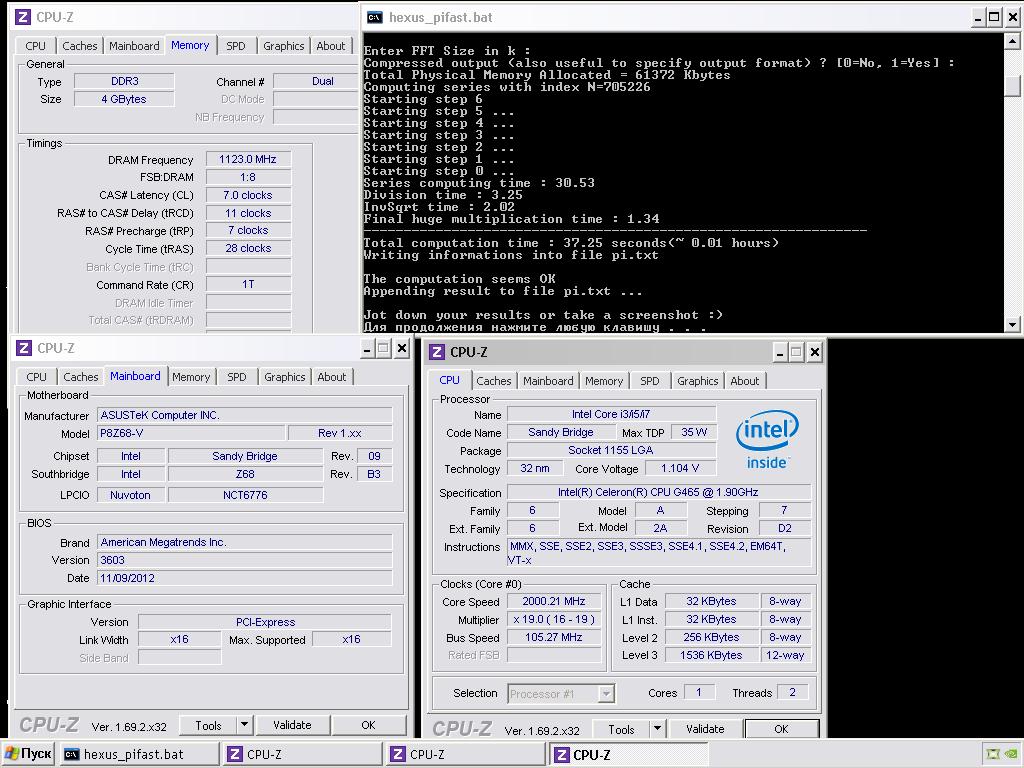This screenshot has width=1024, height=768.
Task: Click the motherboard Model P8Z68-V field
Action: 191,433
